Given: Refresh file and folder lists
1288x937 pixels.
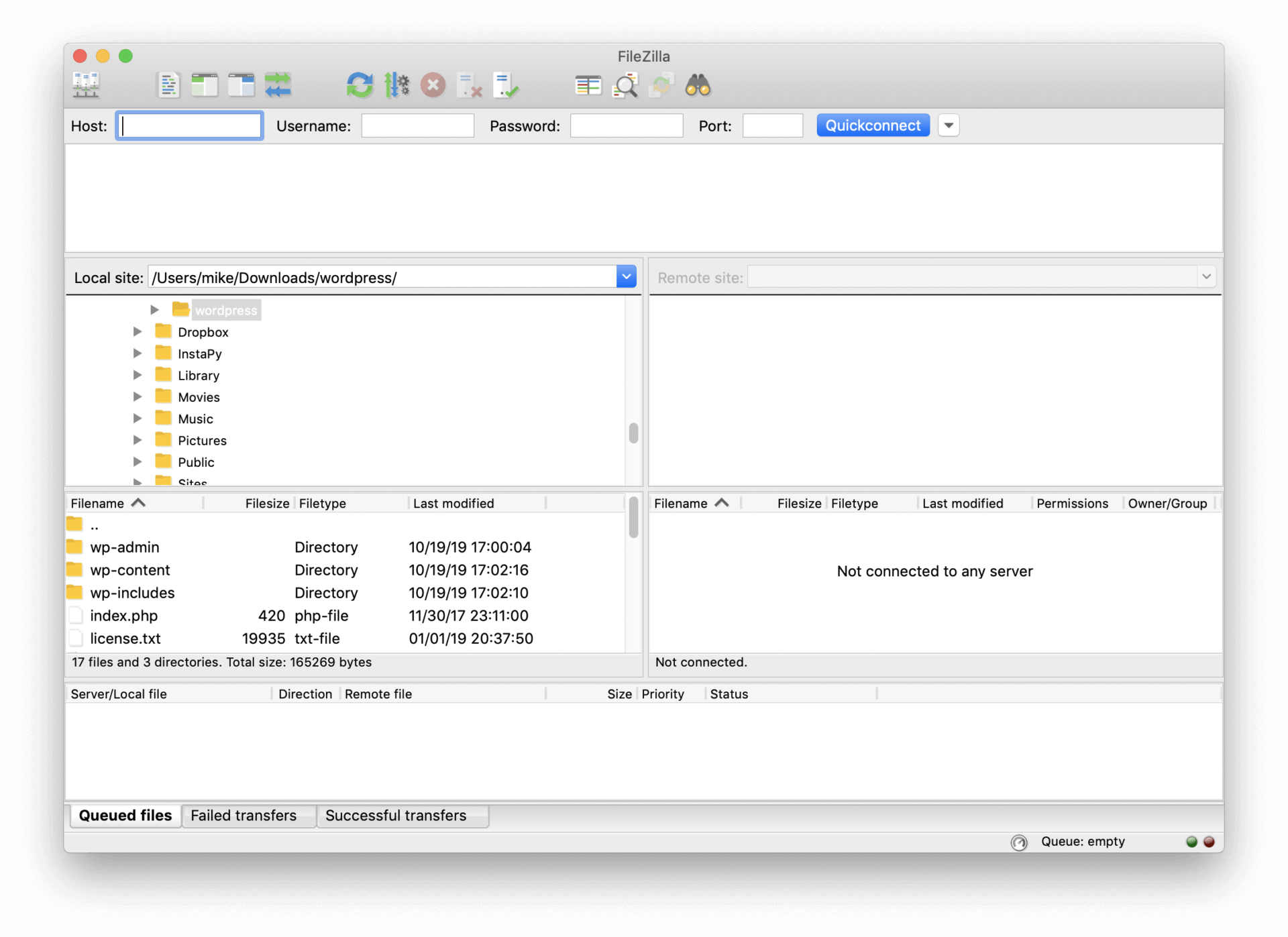Looking at the screenshot, I should point(360,85).
